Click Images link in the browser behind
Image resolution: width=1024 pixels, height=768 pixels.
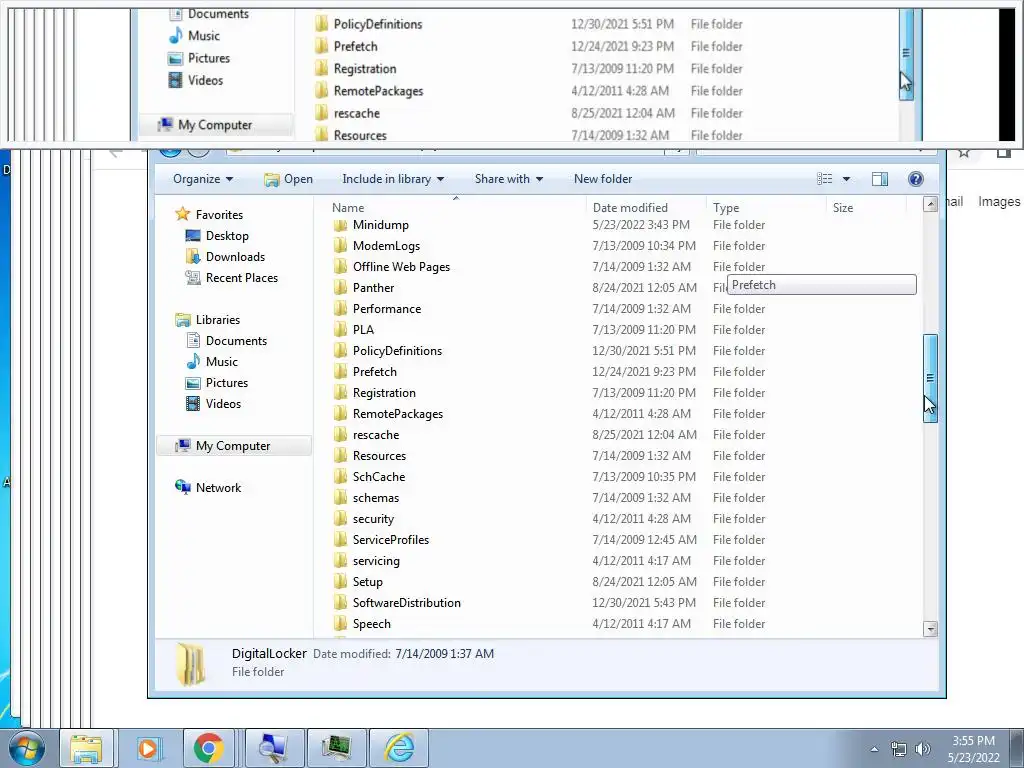pos(999,202)
